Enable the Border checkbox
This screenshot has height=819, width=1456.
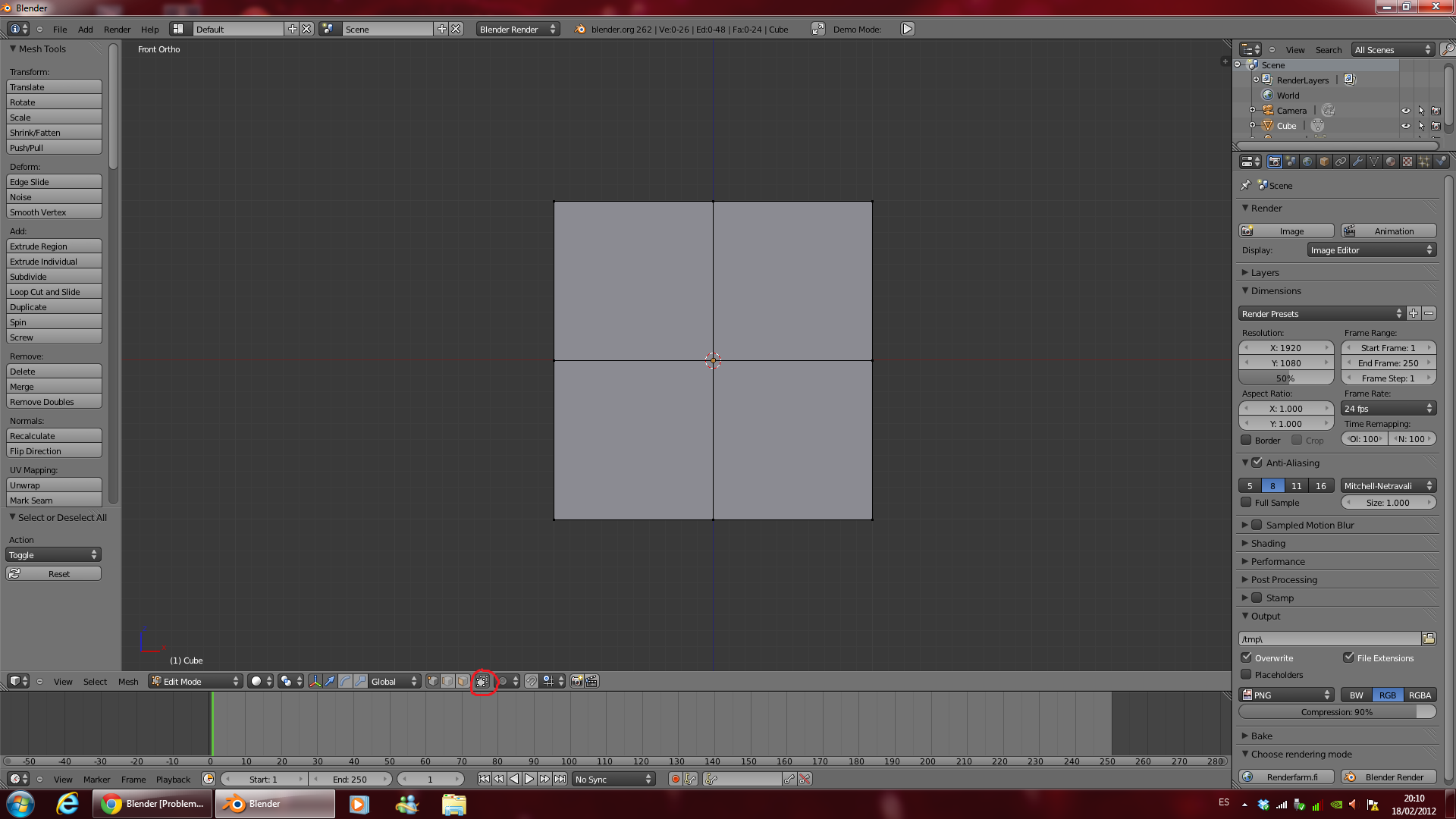click(x=1246, y=440)
